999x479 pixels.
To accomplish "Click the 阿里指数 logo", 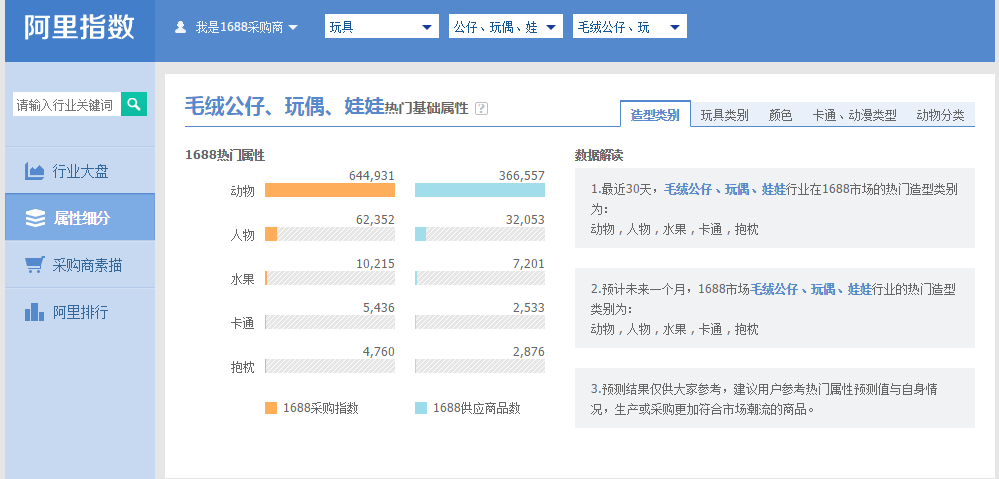I will click(79, 28).
